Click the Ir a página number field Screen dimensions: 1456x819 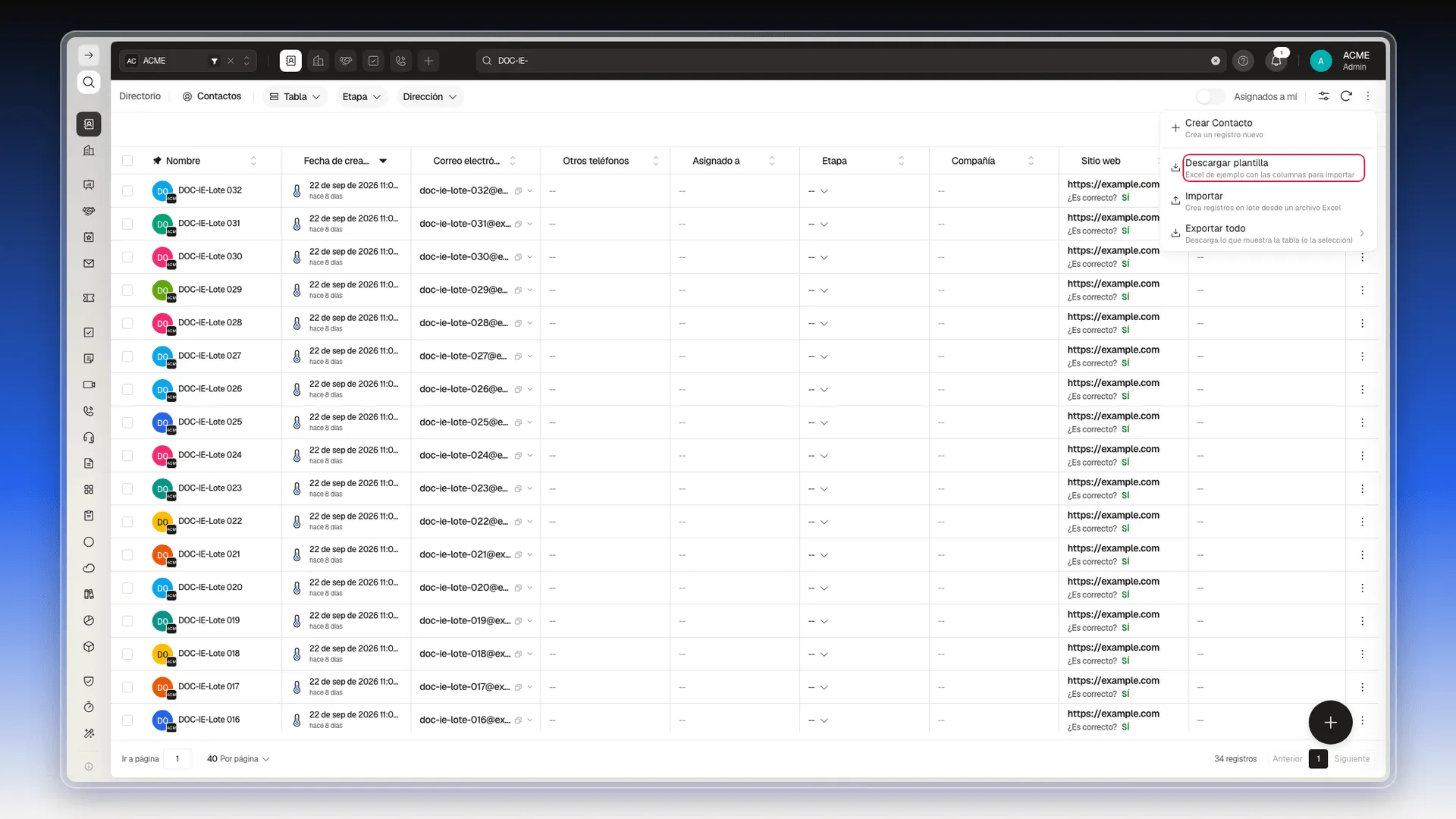(x=177, y=759)
